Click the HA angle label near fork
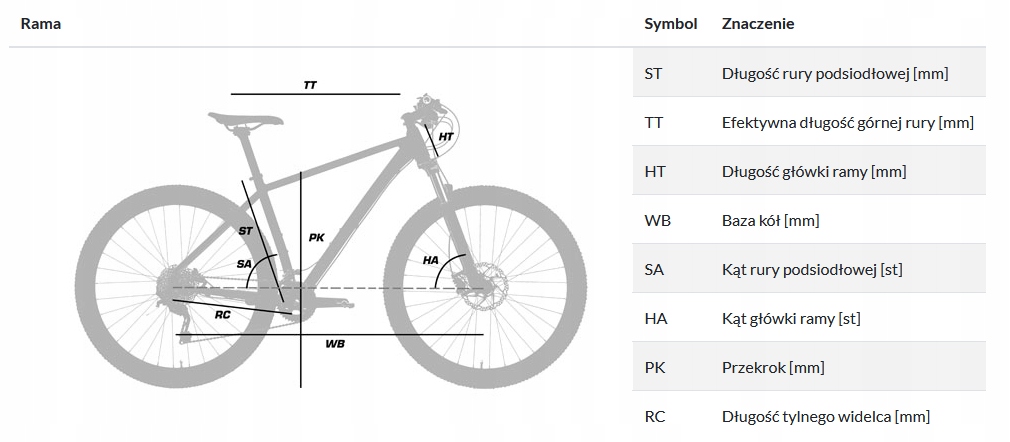1010x442 pixels. click(431, 260)
